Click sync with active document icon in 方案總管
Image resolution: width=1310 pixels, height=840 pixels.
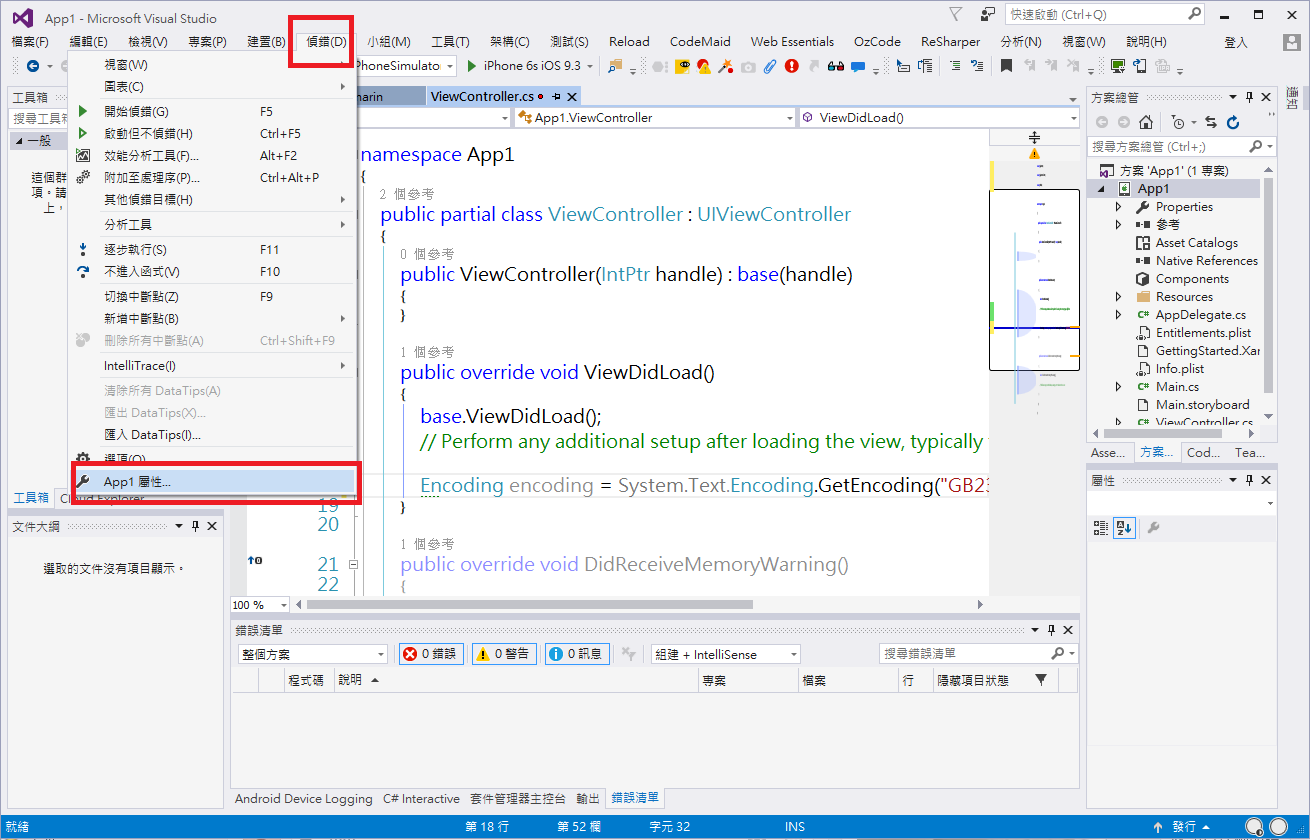[x=1211, y=122]
